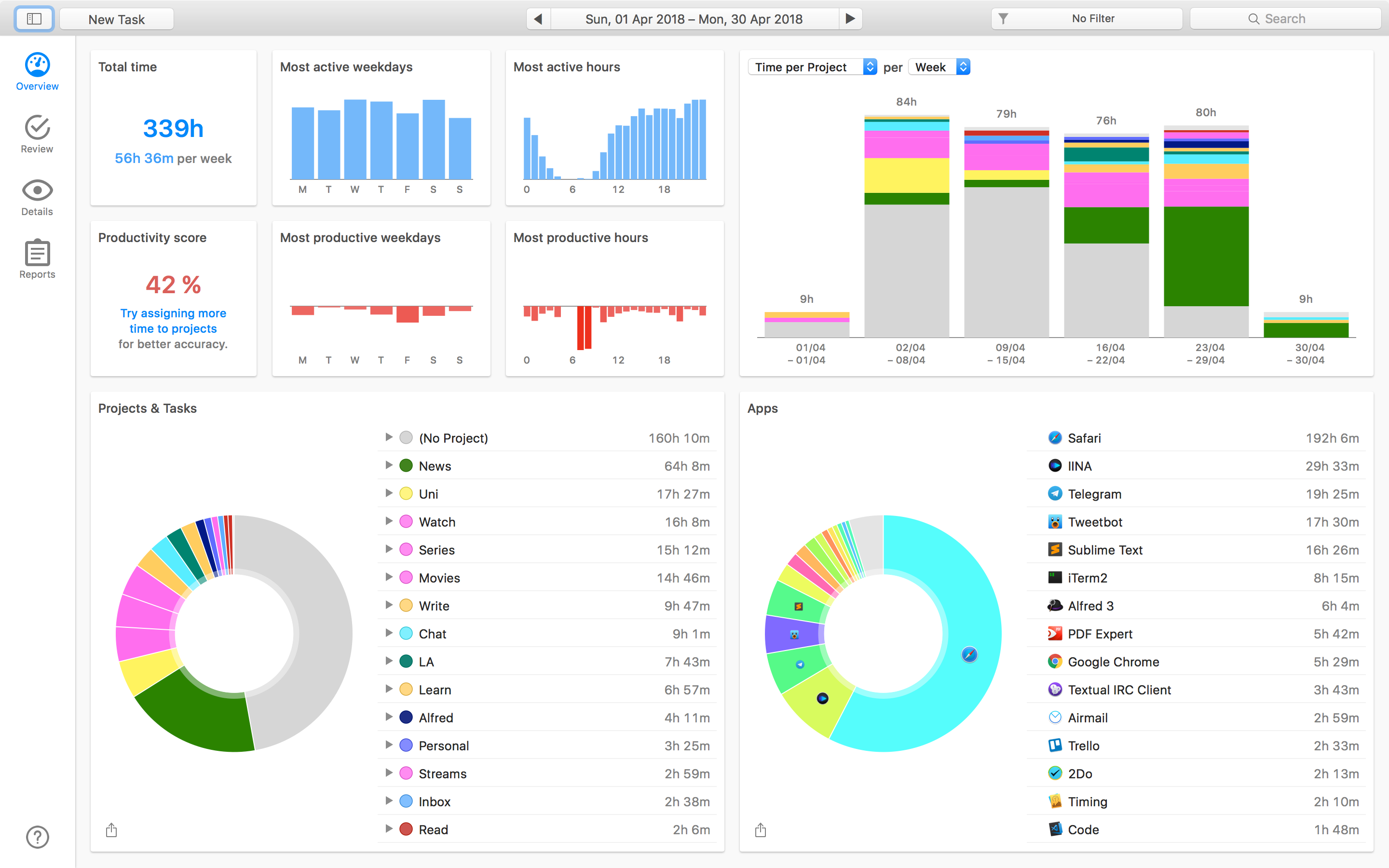Go to next date range
Viewport: 1389px width, 868px height.
[x=850, y=19]
